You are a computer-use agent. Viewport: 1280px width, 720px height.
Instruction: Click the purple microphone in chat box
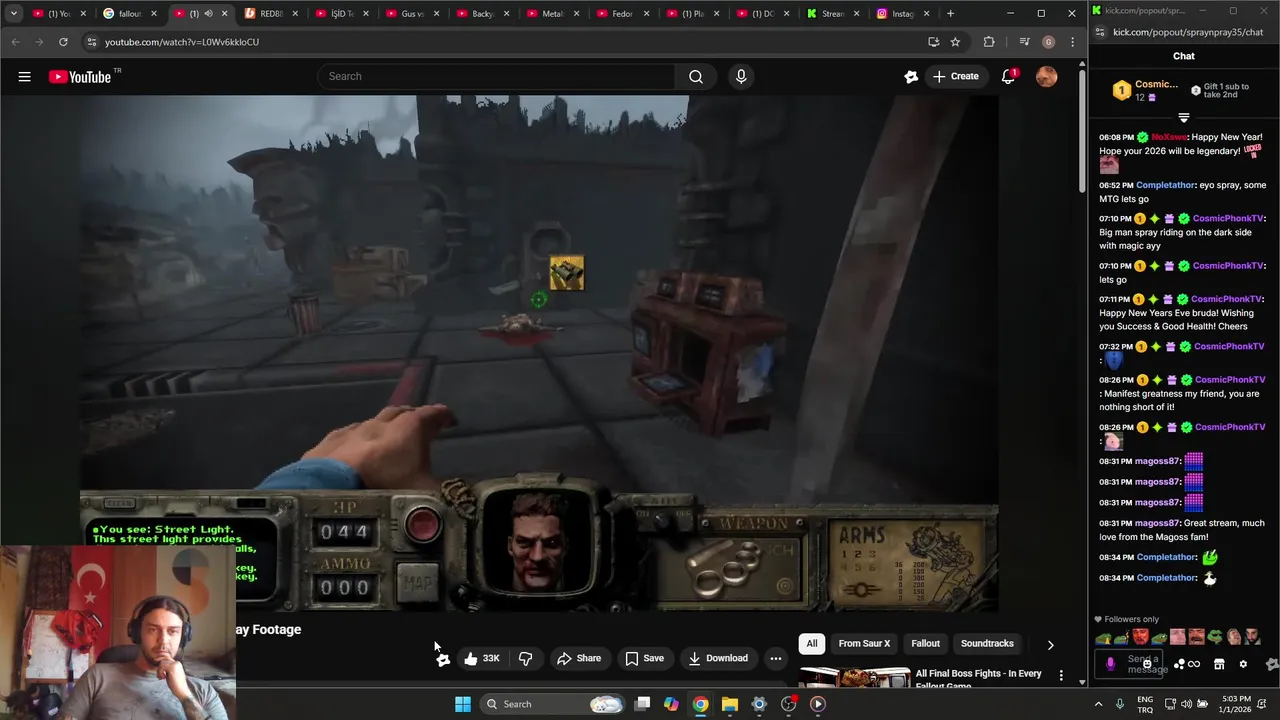(1110, 663)
